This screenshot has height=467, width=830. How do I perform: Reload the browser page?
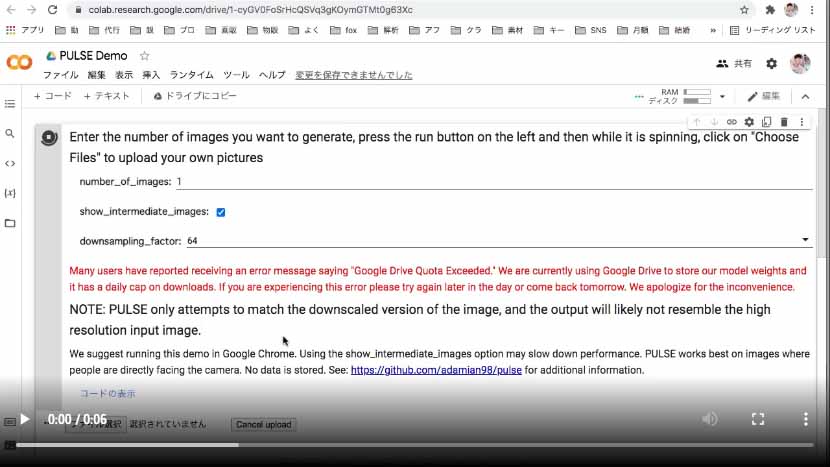(52, 10)
